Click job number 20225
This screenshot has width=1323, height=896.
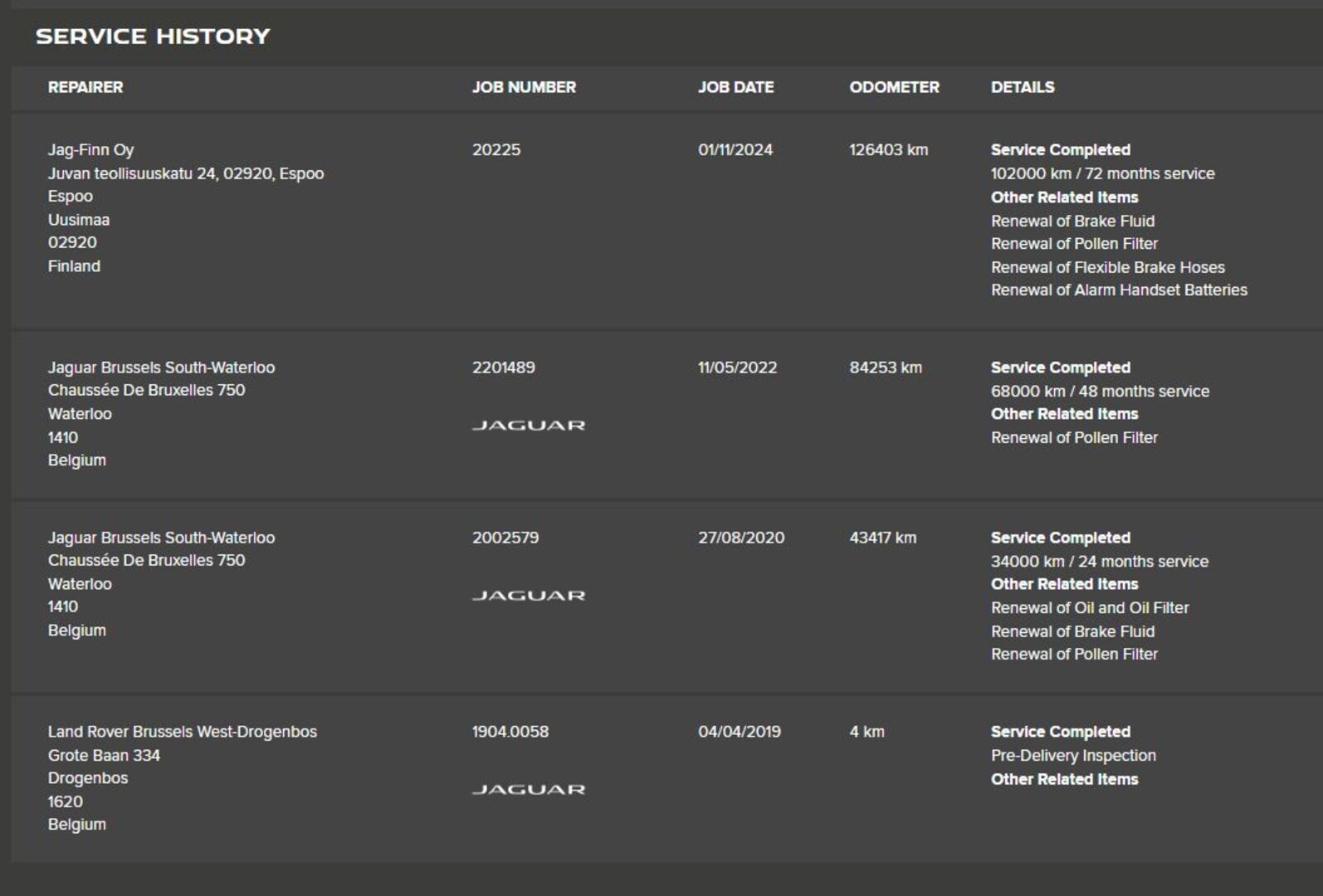point(496,150)
